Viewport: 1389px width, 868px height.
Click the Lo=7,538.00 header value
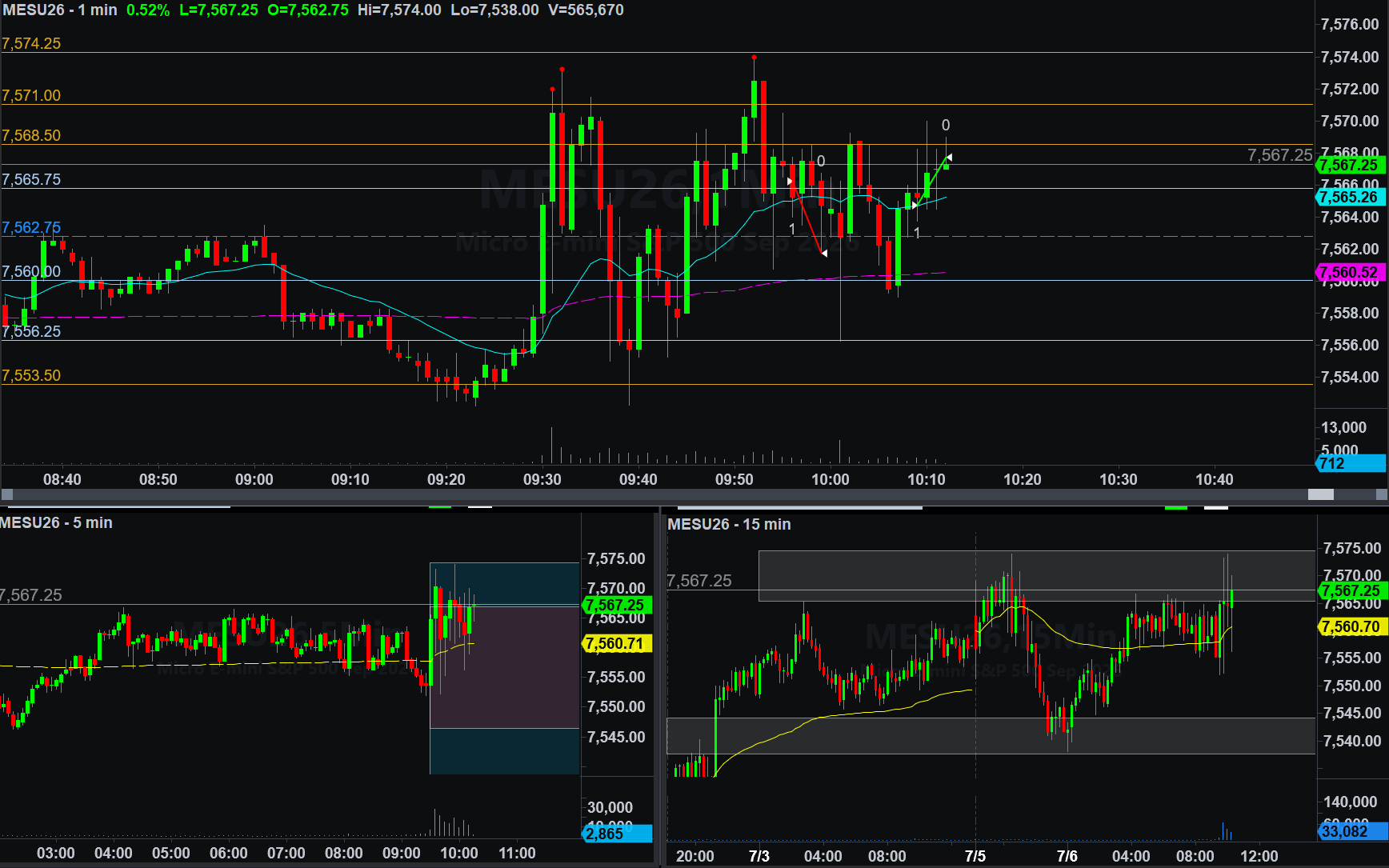click(x=494, y=10)
